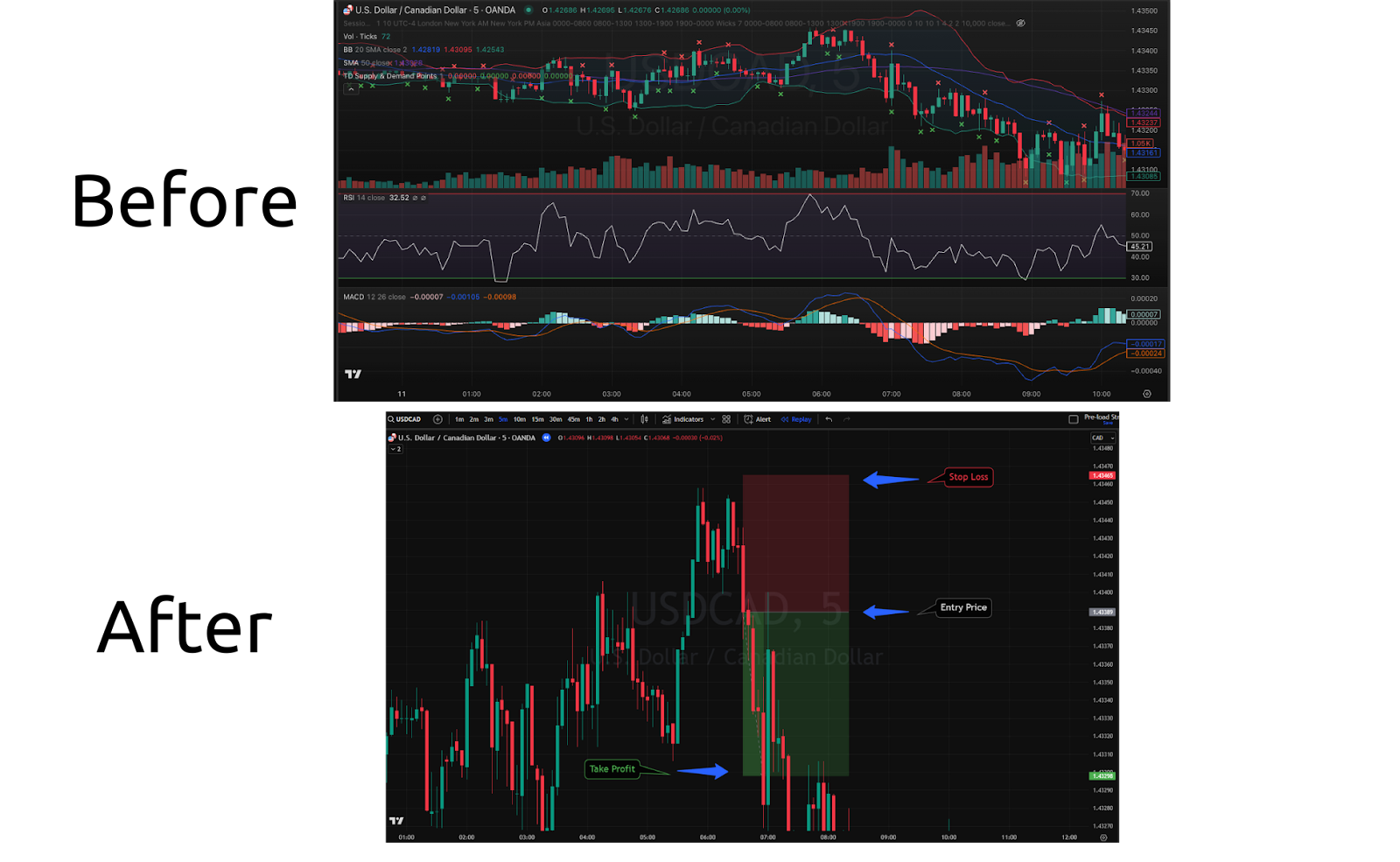Expand the dropdown arrow beside Indicators
1400x862 pixels.
pos(712,419)
